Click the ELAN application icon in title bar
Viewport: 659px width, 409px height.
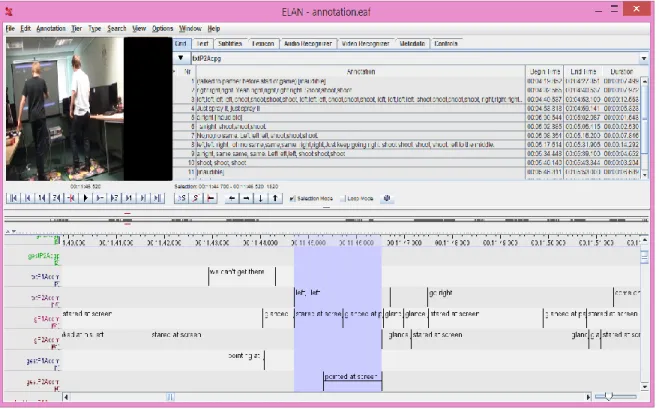9,11
